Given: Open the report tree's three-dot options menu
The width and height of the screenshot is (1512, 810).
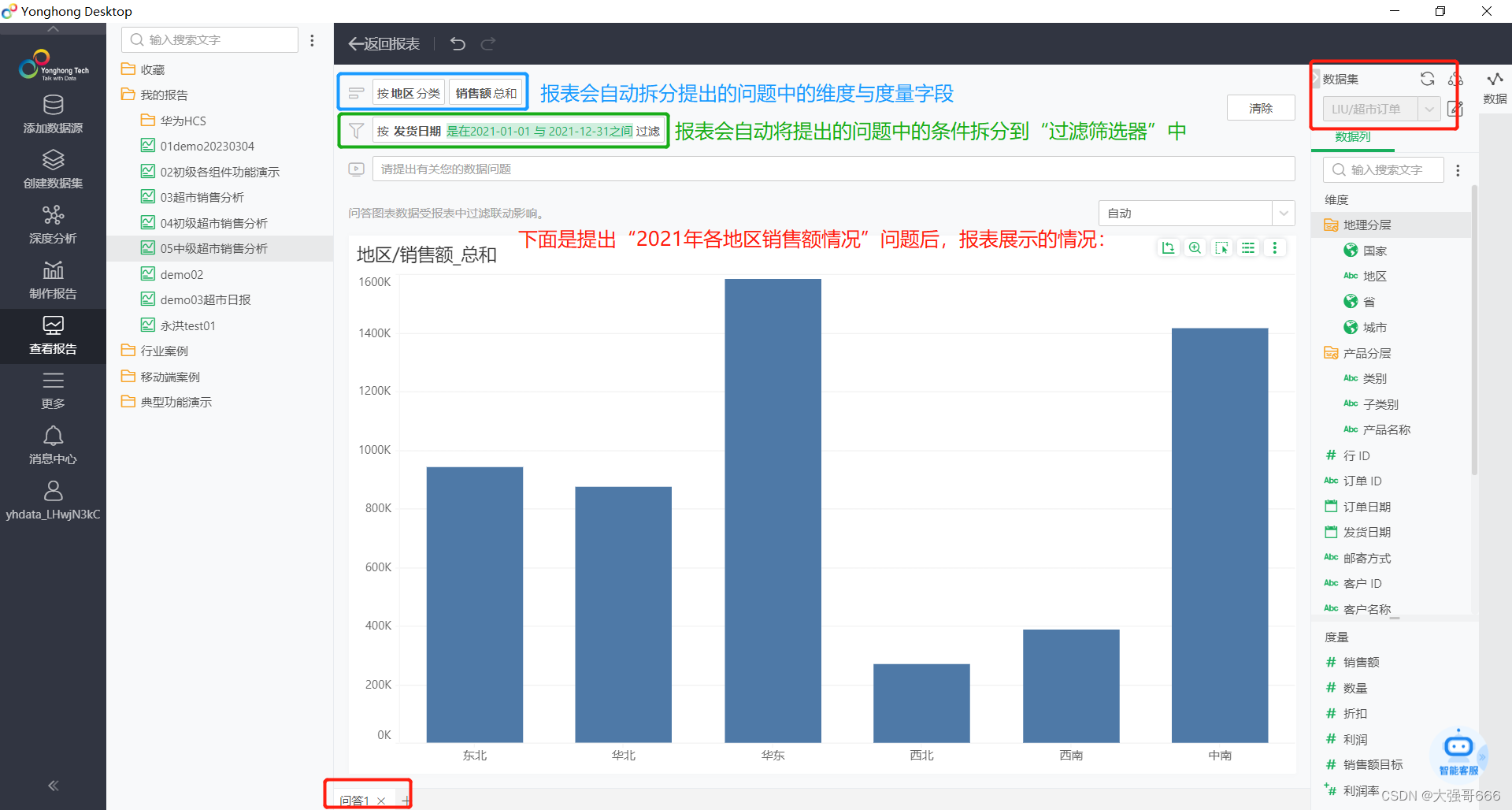Looking at the screenshot, I should (313, 40).
